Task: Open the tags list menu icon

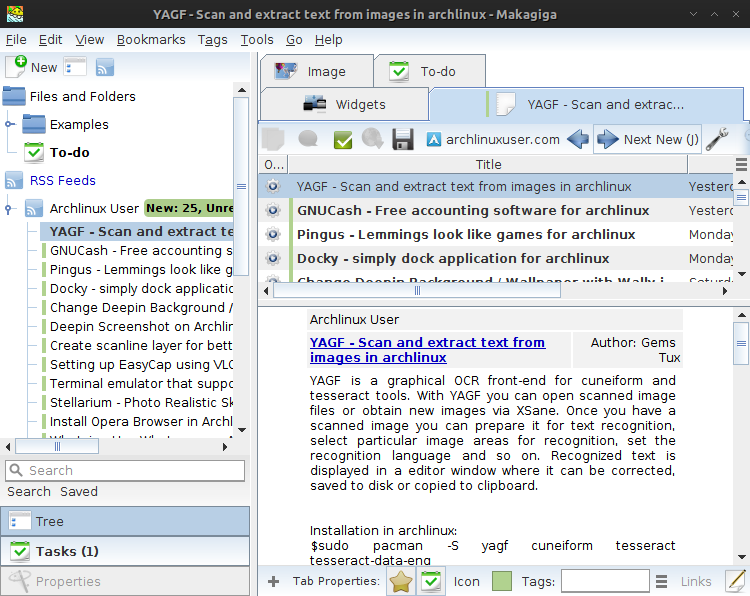Action: click(662, 581)
